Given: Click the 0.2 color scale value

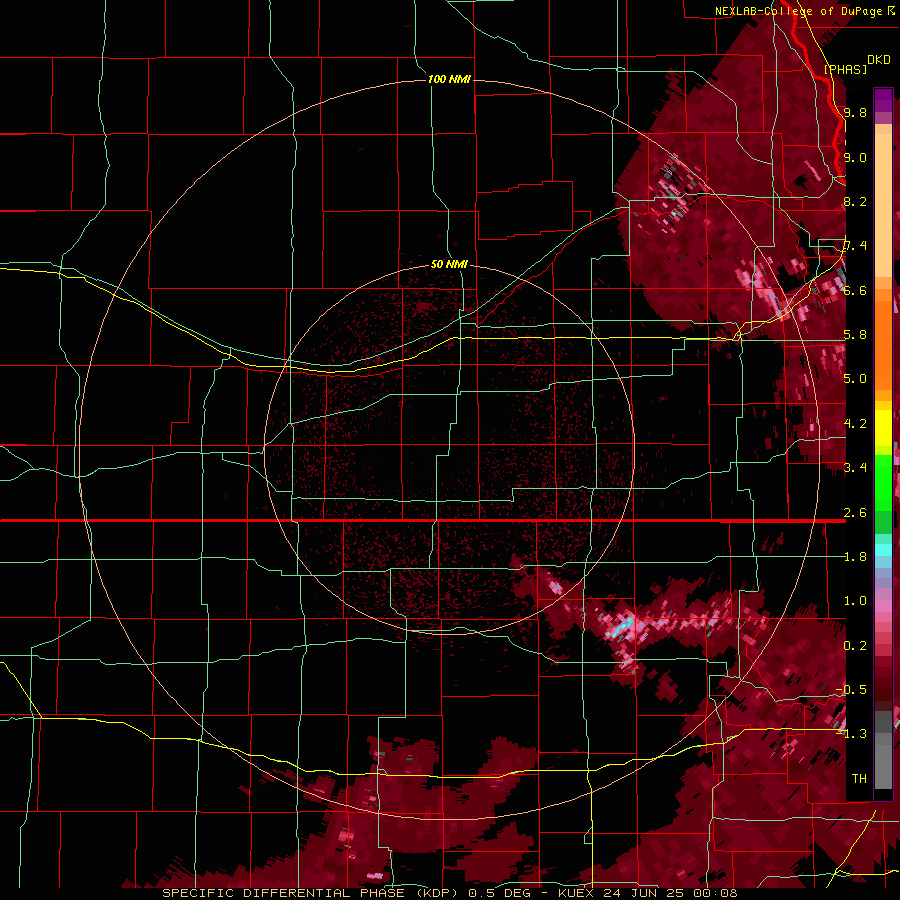Looking at the screenshot, I should coord(855,646).
